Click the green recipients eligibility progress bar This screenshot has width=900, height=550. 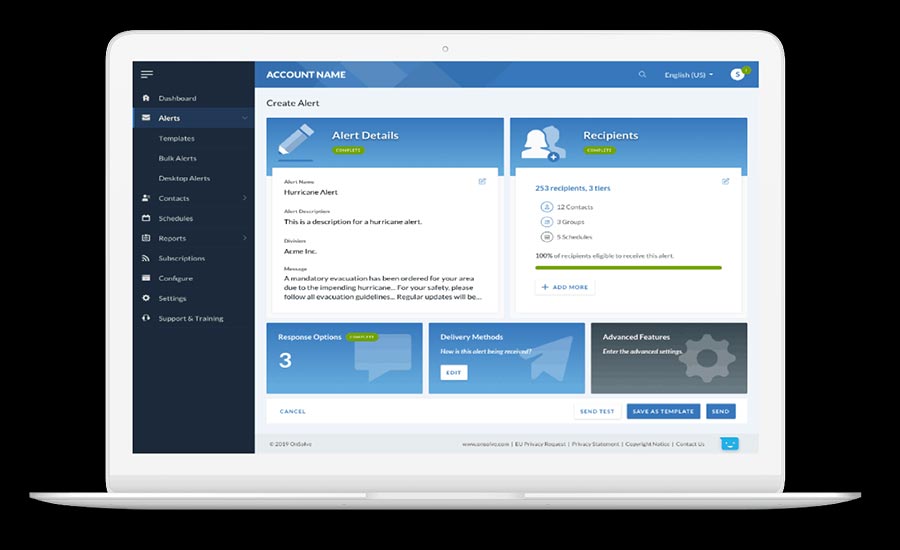(628, 268)
